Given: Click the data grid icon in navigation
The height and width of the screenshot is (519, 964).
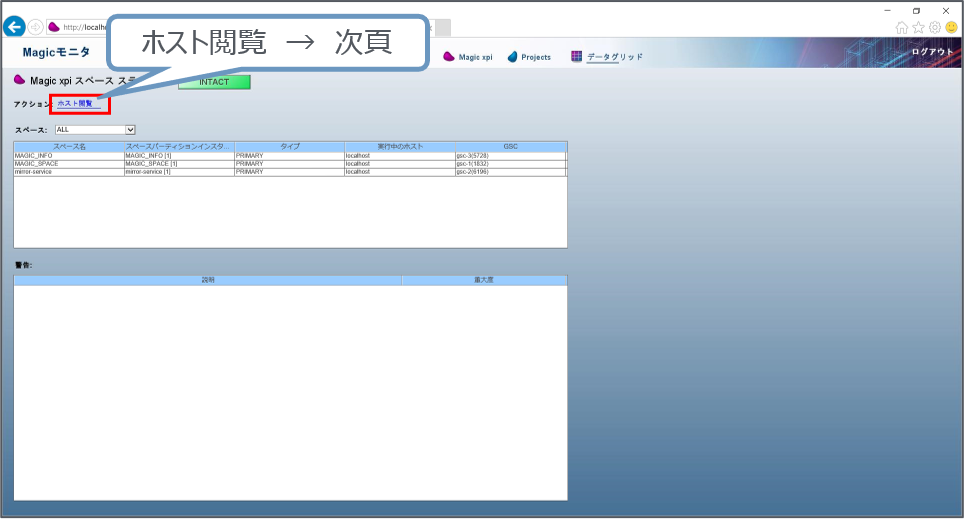Looking at the screenshot, I should [x=576, y=57].
